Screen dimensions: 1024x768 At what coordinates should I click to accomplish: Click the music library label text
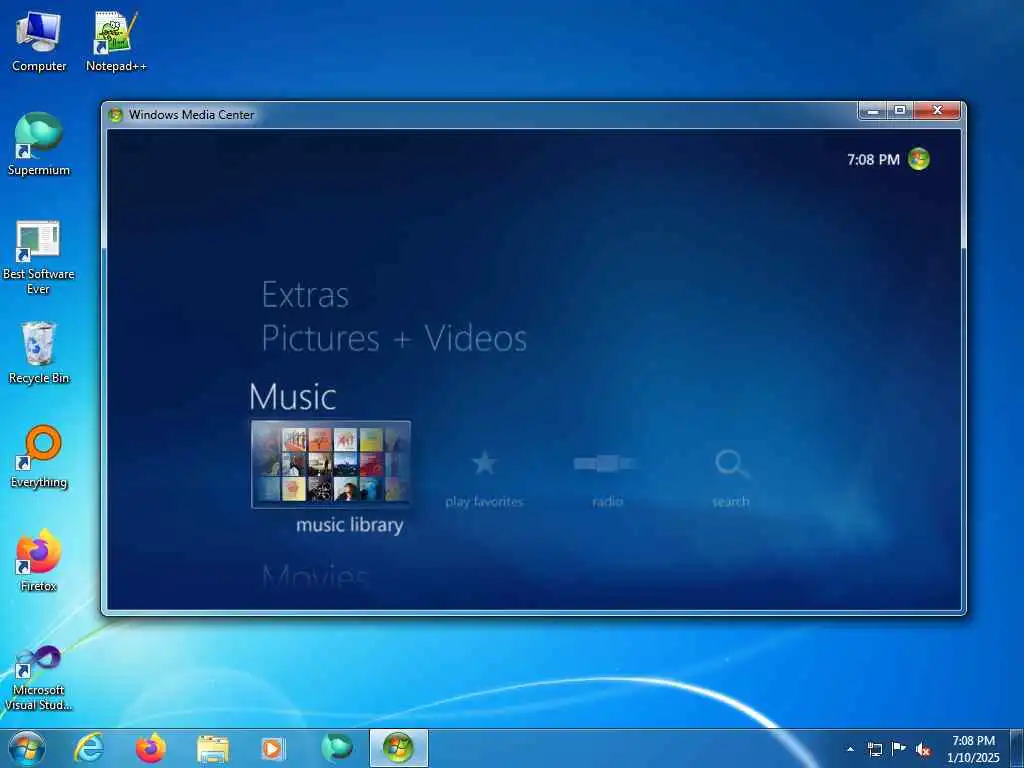click(x=349, y=525)
